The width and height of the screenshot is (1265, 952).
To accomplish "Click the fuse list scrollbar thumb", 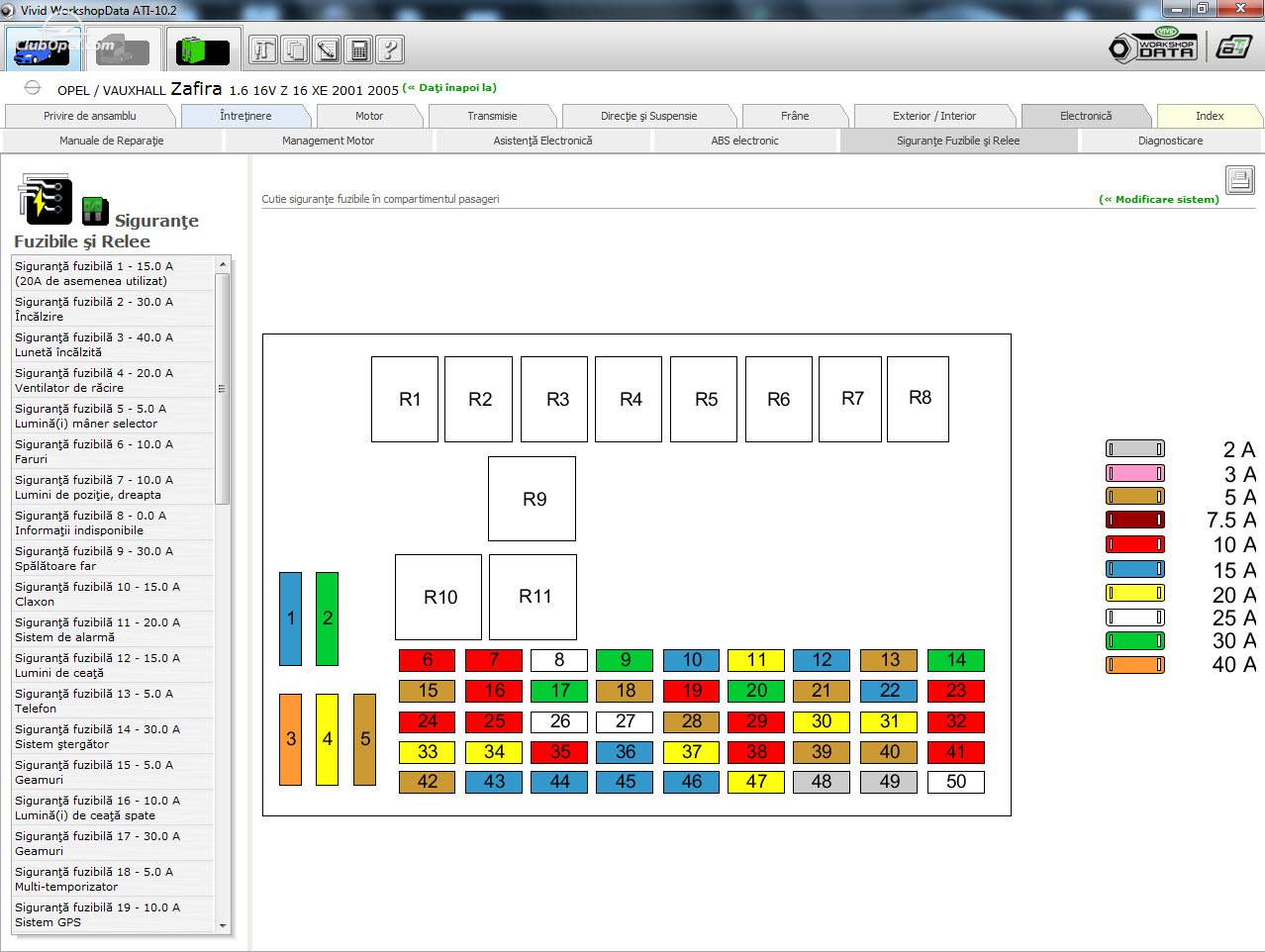I will point(223,389).
